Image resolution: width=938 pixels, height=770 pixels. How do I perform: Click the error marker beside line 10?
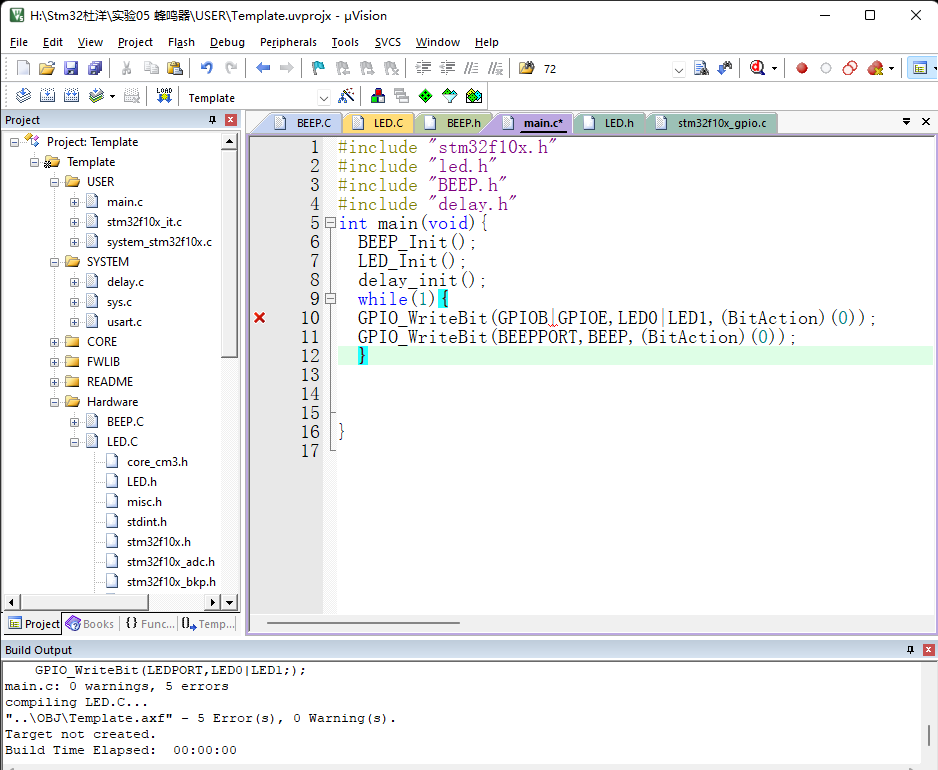pos(259,318)
